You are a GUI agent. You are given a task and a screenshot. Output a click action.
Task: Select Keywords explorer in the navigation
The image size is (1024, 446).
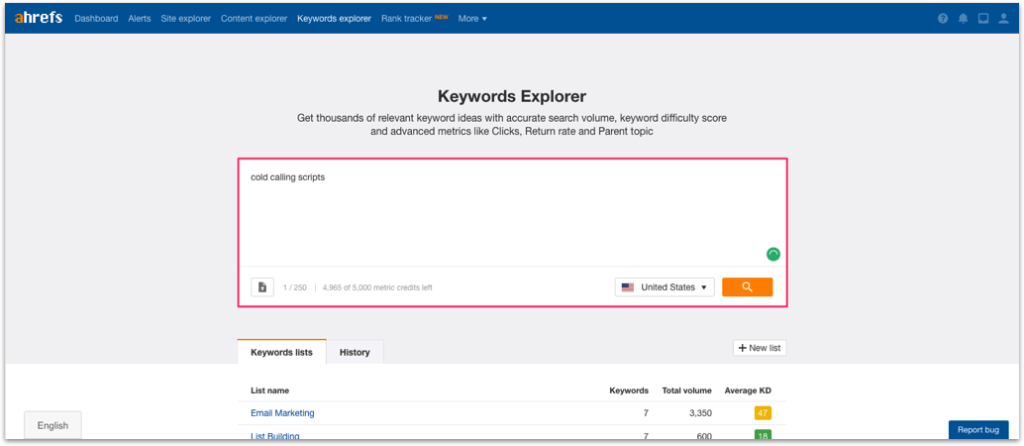pos(334,18)
